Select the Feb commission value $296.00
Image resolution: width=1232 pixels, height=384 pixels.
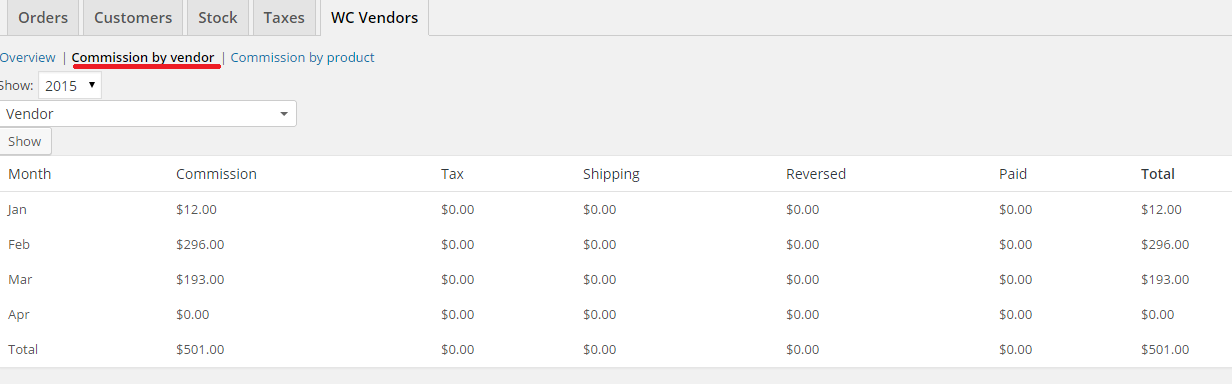point(200,245)
